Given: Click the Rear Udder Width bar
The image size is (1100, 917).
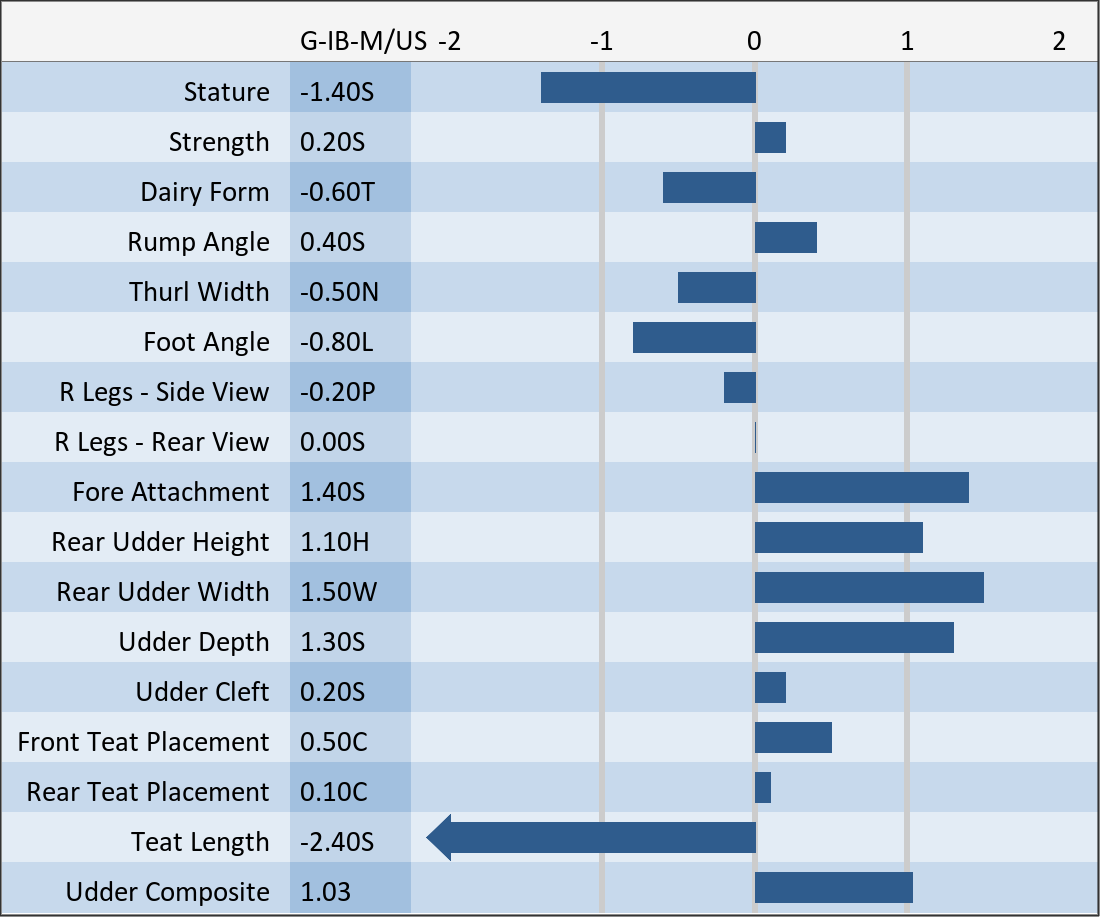Looking at the screenshot, I should [x=869, y=588].
